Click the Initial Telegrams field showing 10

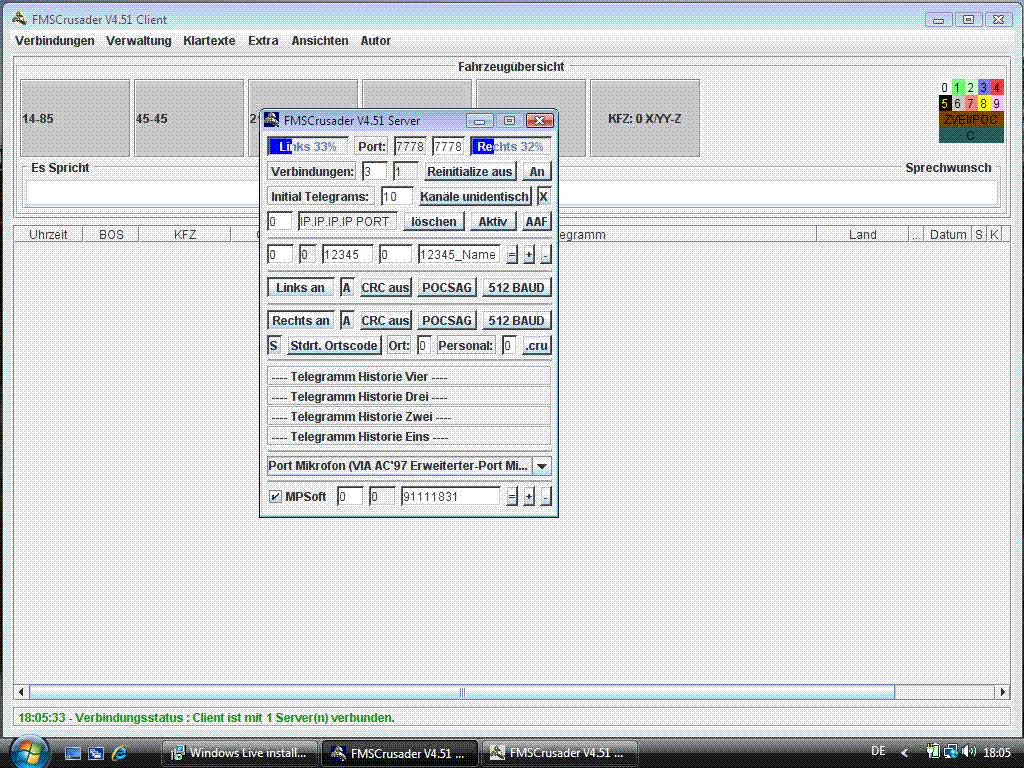tap(396, 197)
